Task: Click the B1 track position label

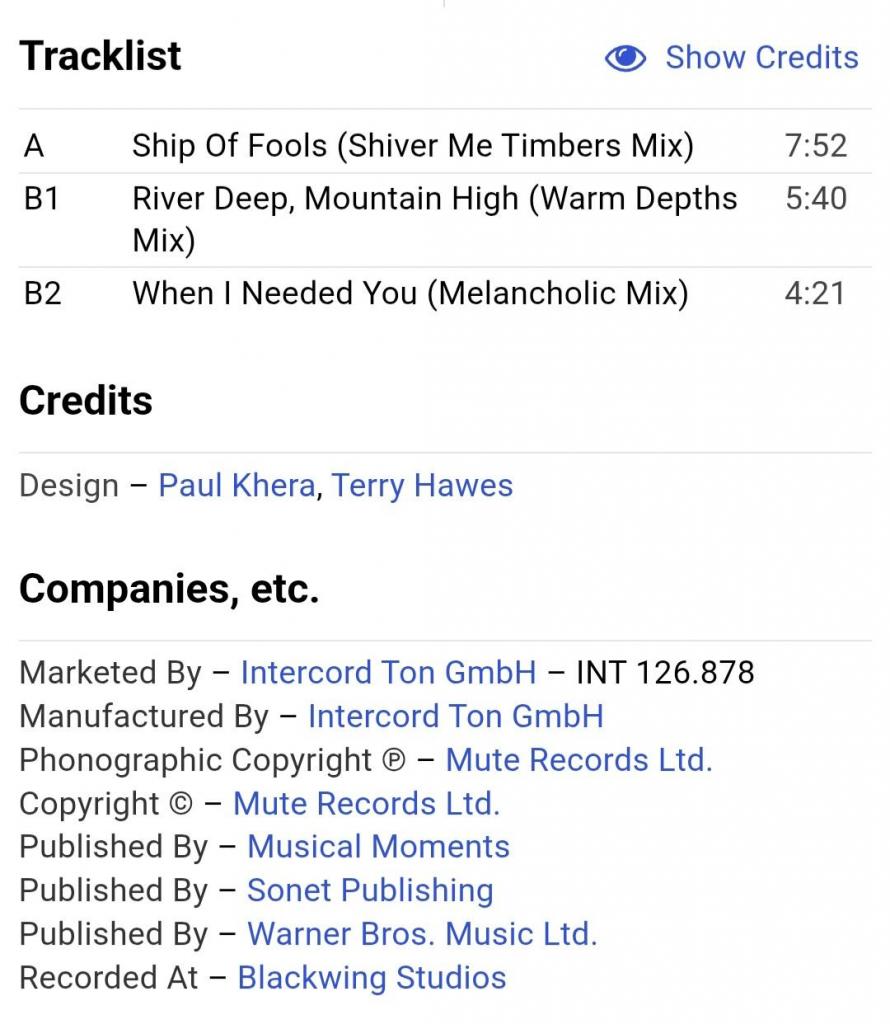Action: tap(41, 199)
